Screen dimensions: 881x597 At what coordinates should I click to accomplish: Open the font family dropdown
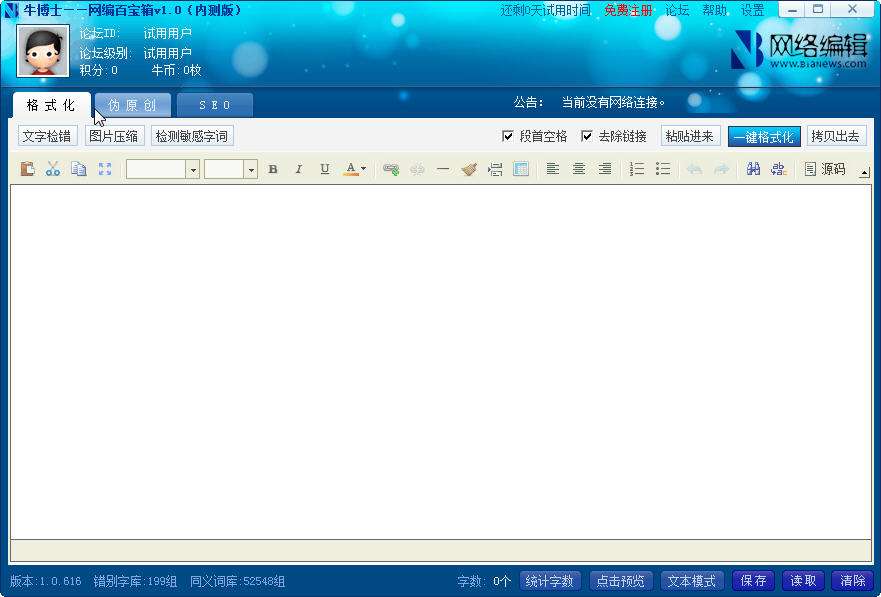tap(193, 169)
